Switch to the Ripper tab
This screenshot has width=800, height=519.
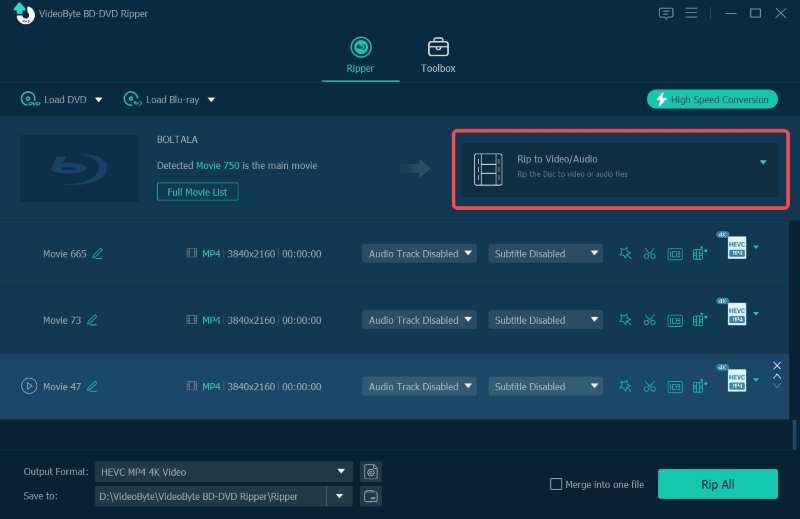click(x=360, y=56)
